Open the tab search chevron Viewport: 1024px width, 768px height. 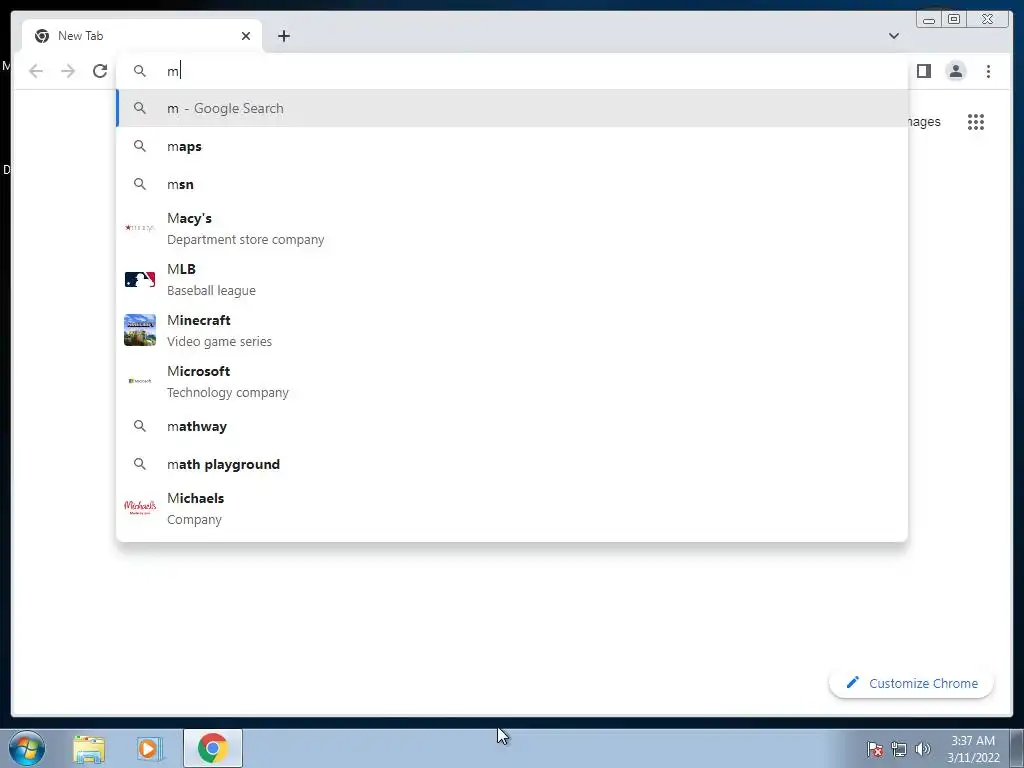(893, 36)
